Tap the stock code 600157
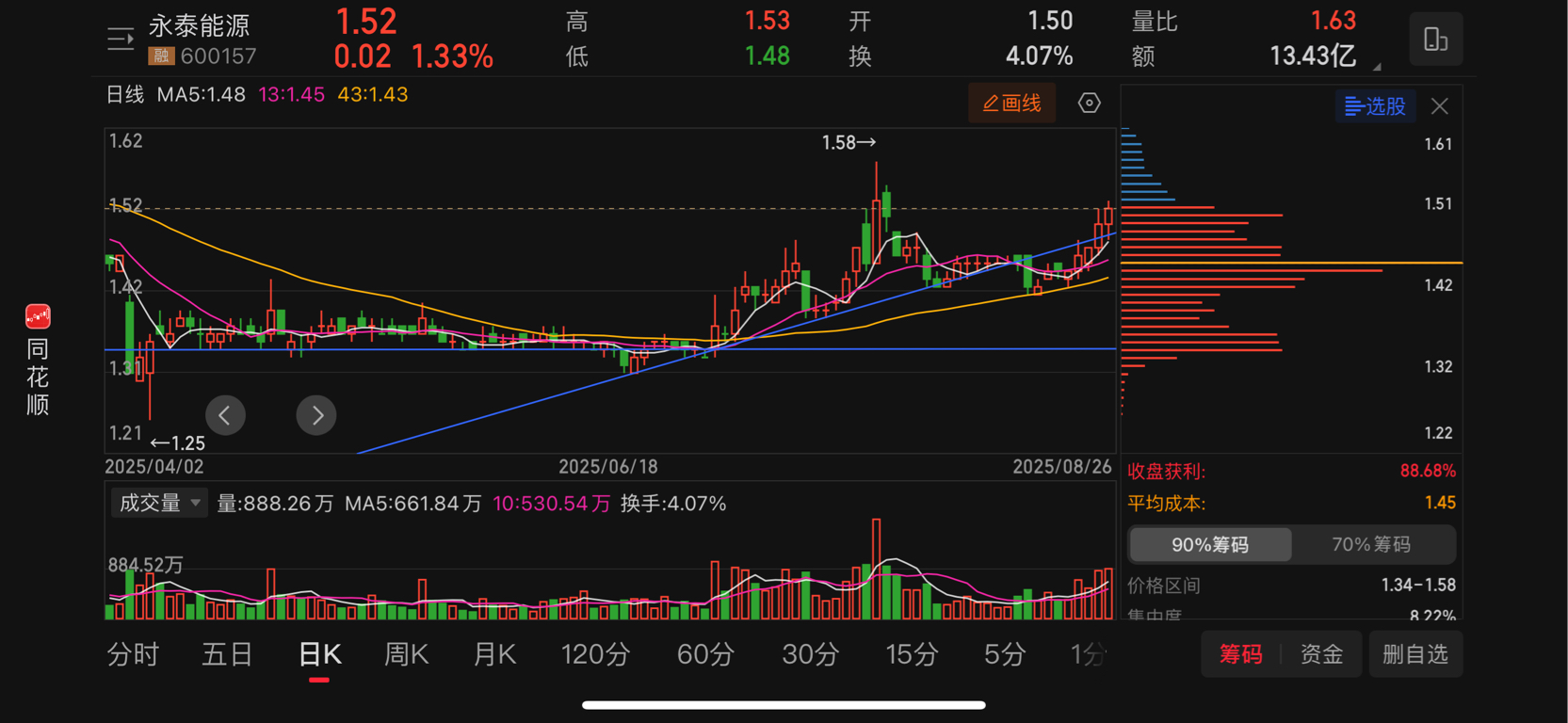The image size is (1568, 723). [x=218, y=56]
